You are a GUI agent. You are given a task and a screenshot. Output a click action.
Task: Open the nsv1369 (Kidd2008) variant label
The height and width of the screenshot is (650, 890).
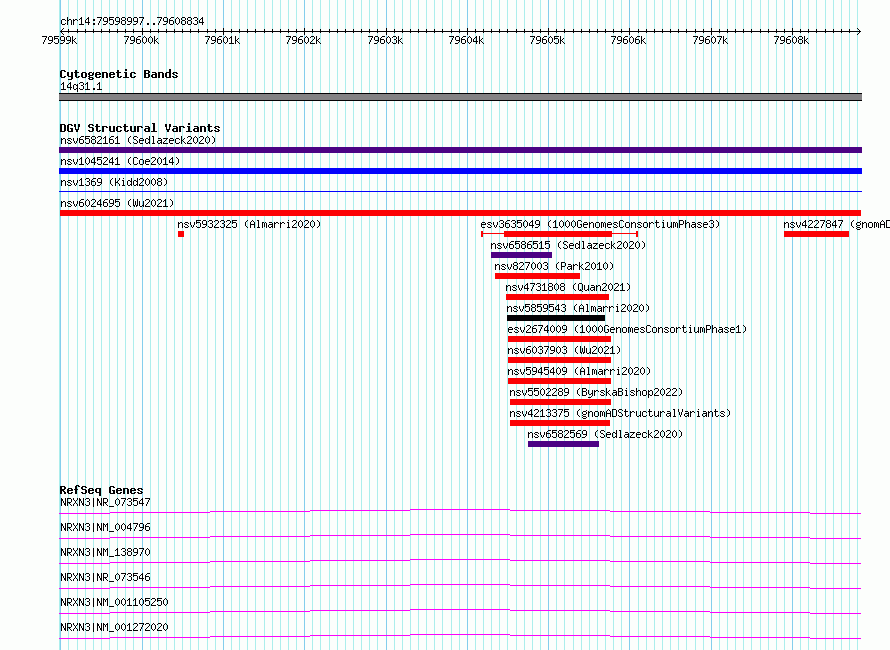click(x=114, y=182)
